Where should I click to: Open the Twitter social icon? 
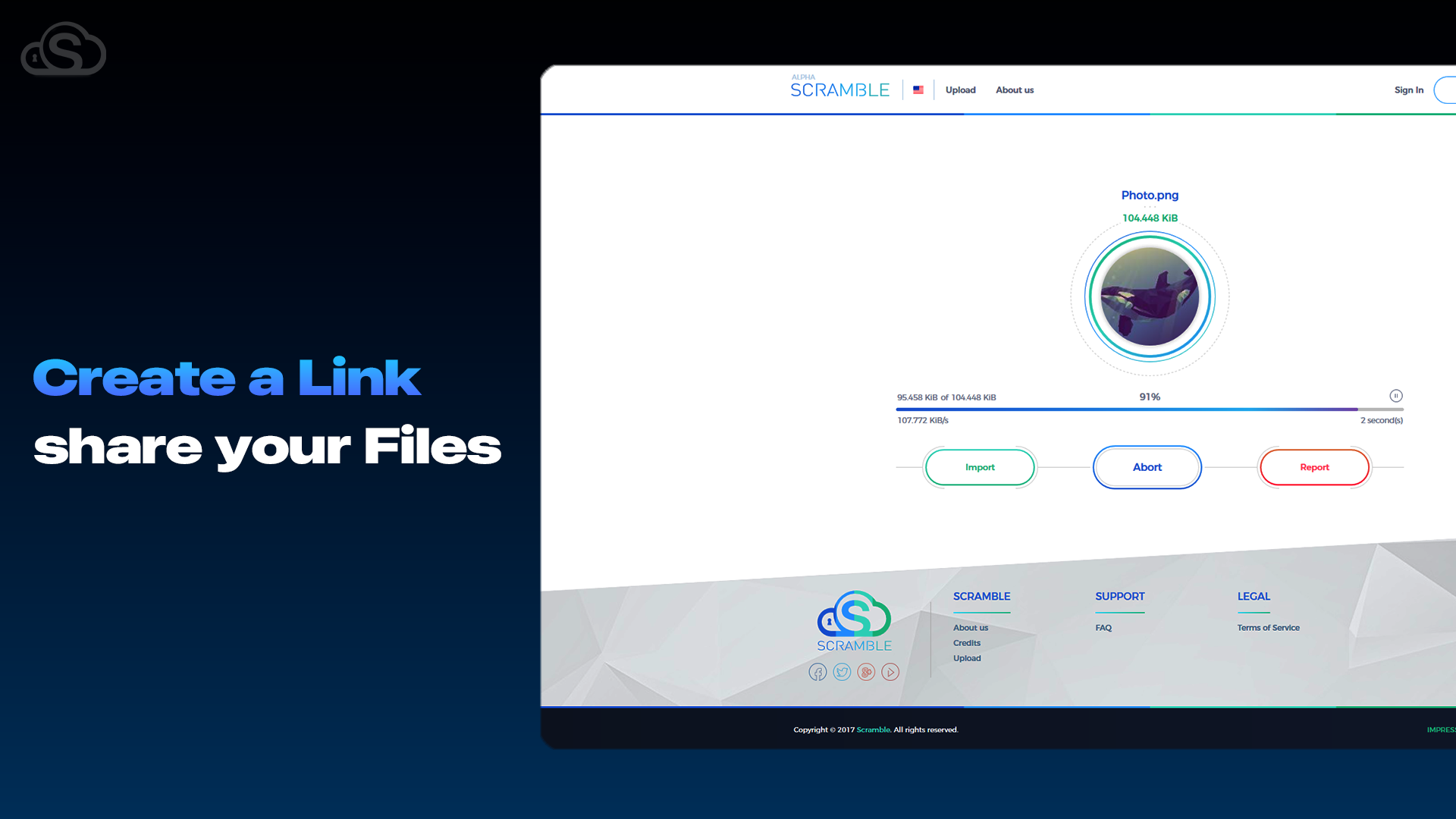pyautogui.click(x=842, y=672)
